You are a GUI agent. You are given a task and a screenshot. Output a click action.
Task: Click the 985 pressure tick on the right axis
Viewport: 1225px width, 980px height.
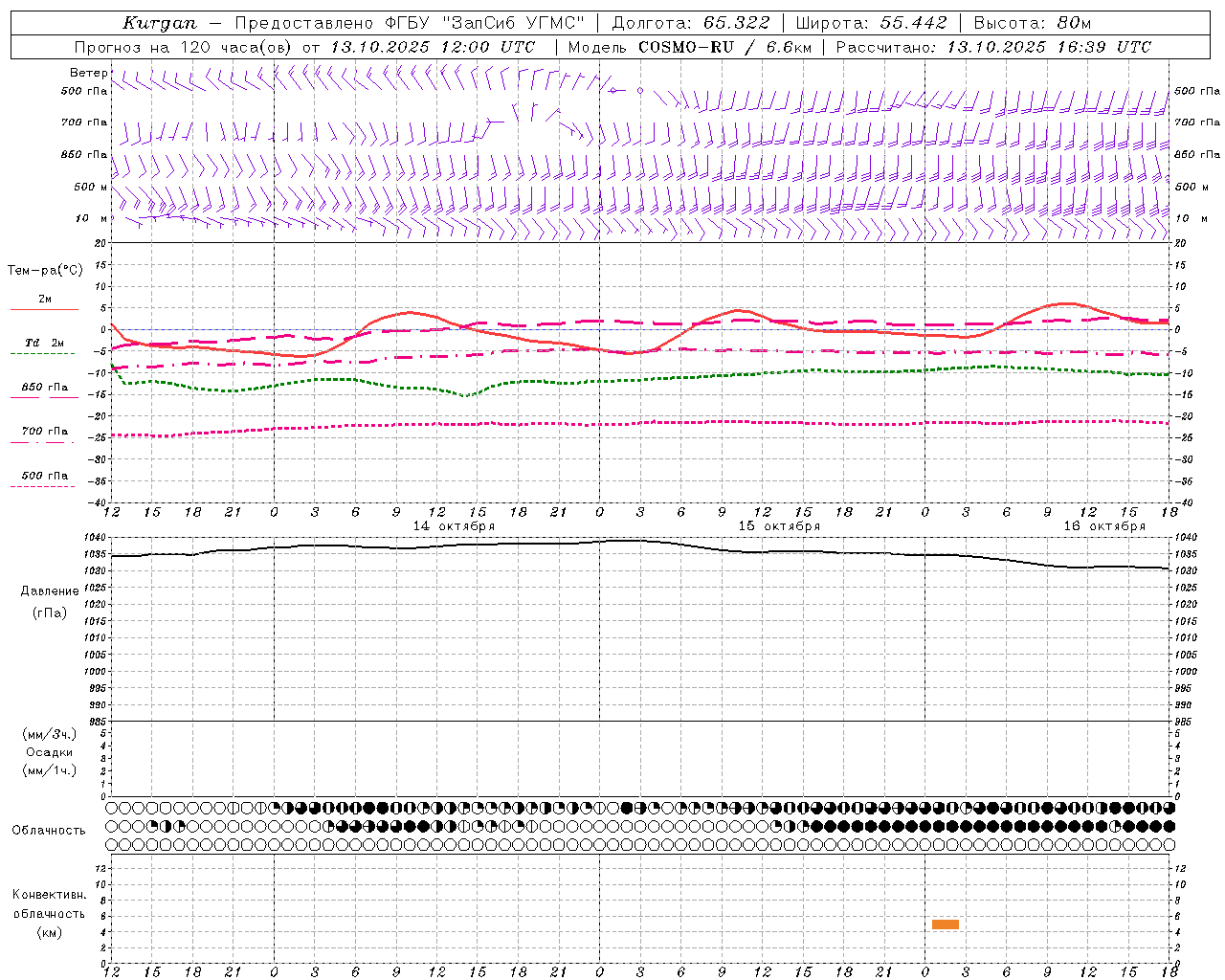1186,722
